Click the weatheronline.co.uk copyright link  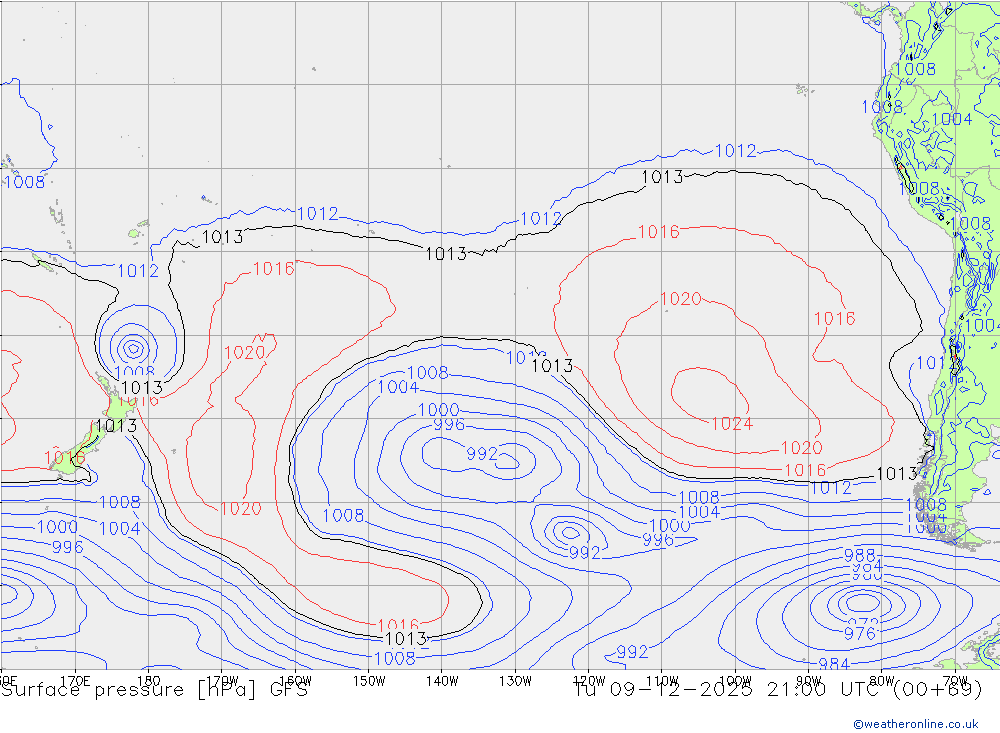(x=915, y=723)
